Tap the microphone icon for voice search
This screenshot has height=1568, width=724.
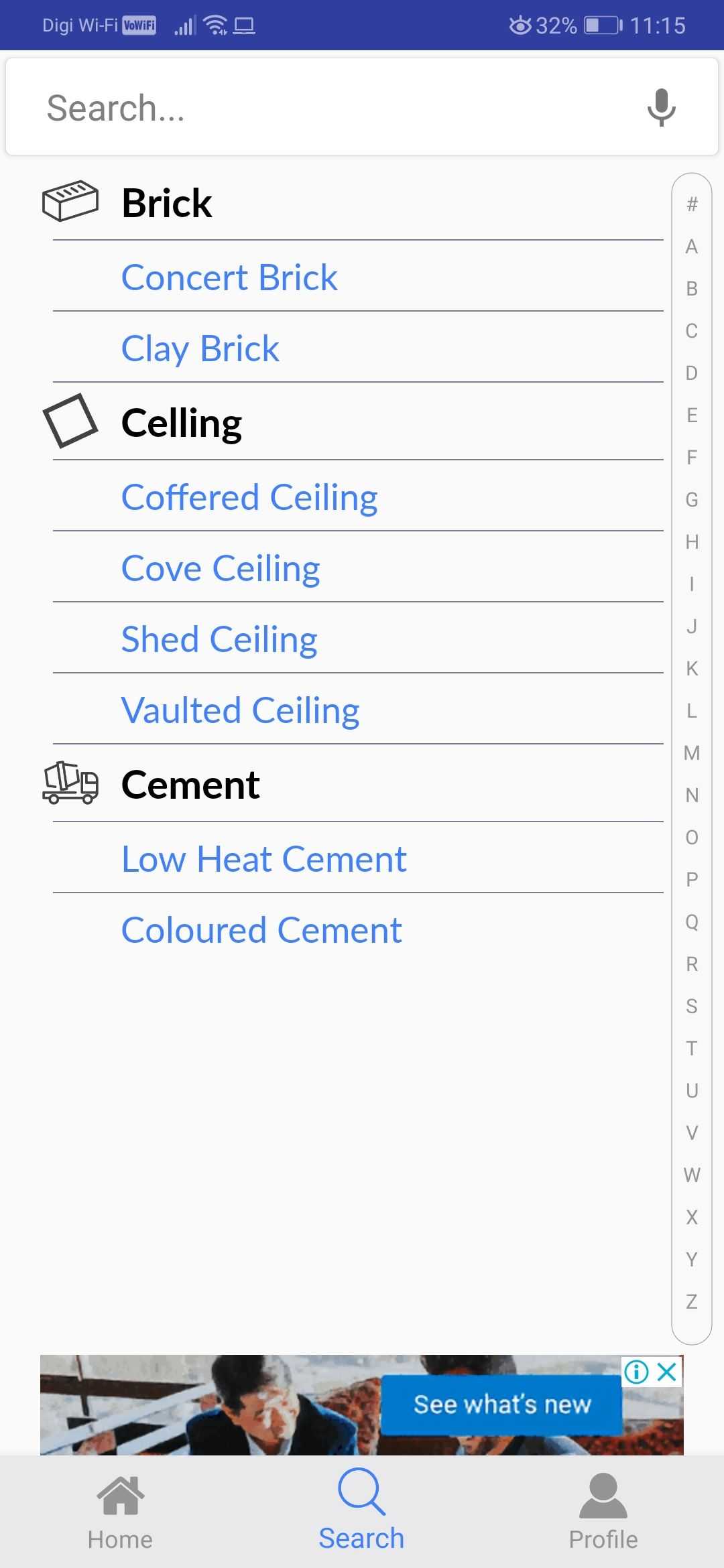point(660,107)
